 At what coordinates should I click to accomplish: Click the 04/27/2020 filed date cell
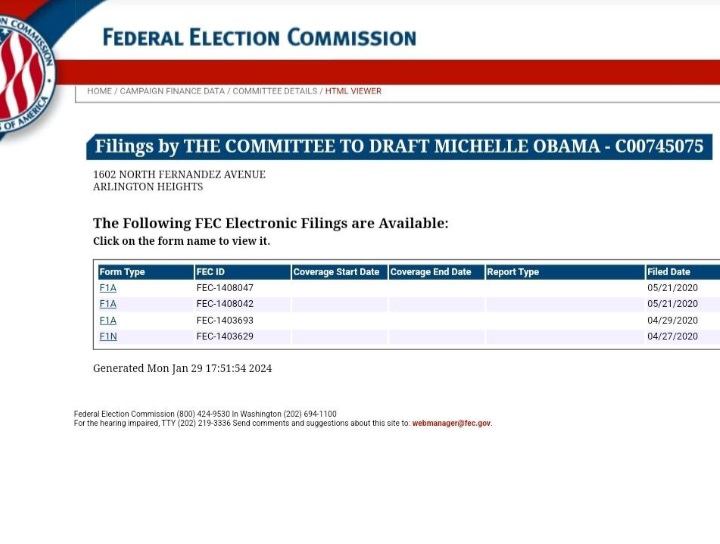672,336
